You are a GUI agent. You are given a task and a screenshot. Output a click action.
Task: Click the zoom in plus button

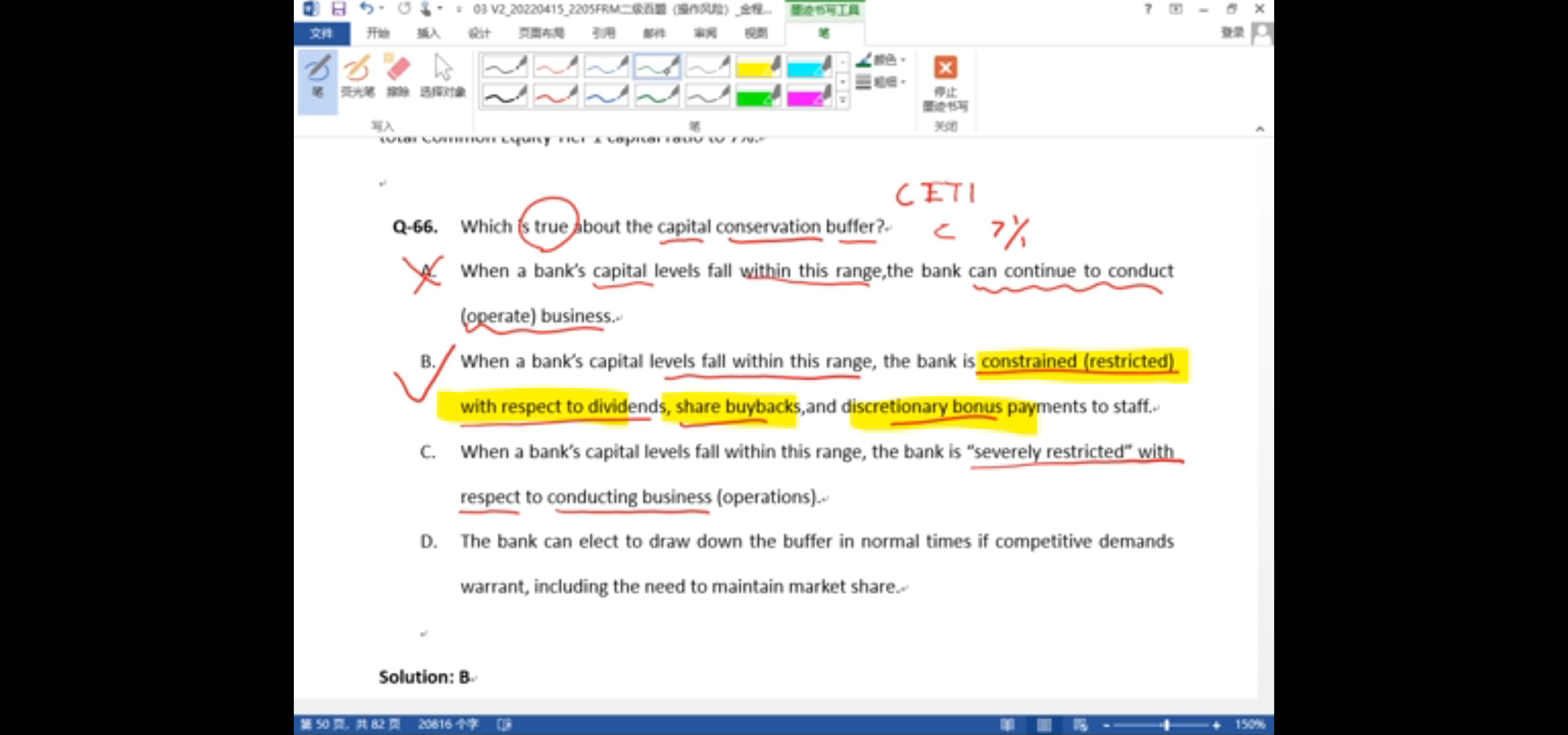pyautogui.click(x=1216, y=725)
